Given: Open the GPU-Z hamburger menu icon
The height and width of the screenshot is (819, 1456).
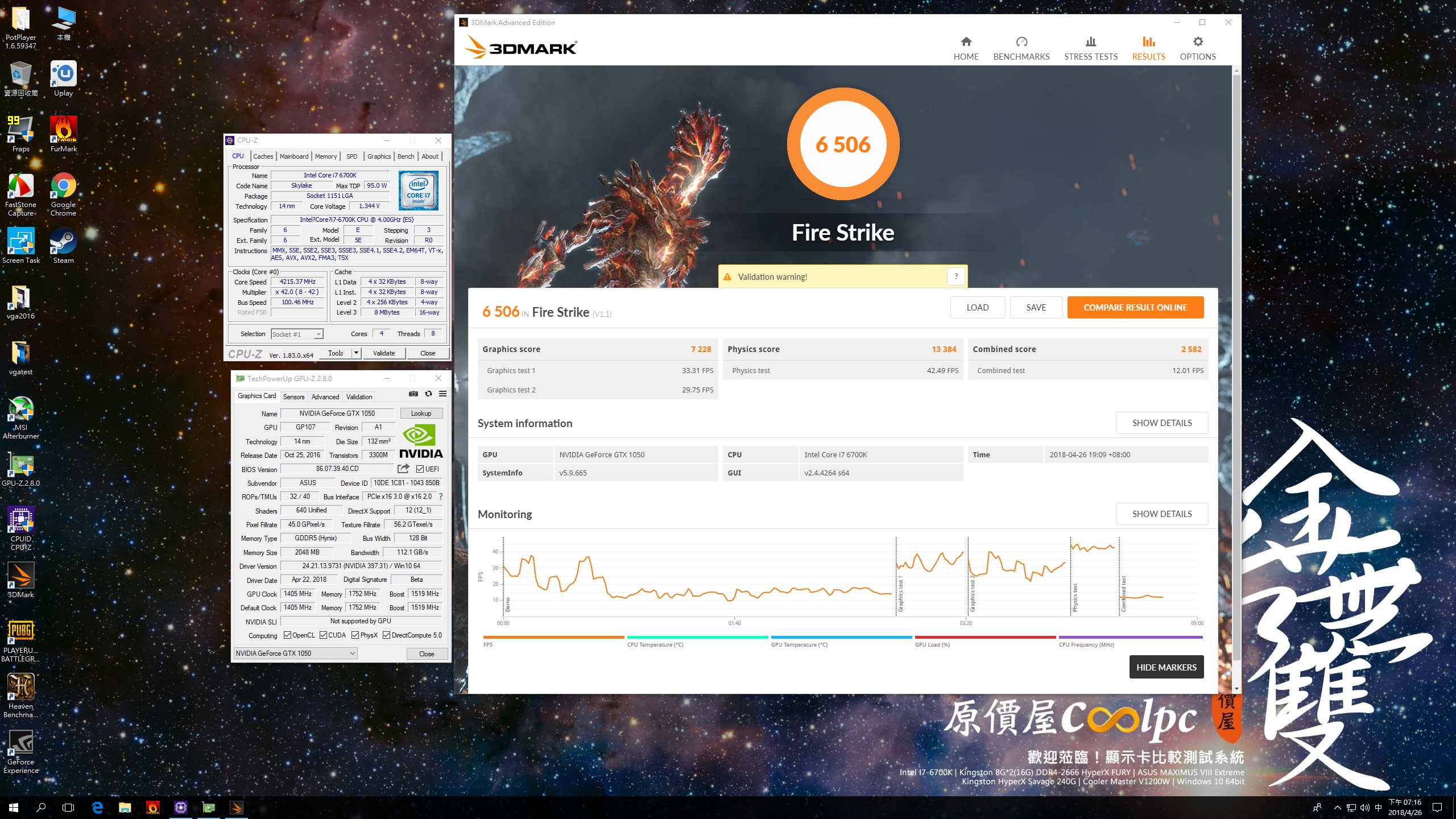Looking at the screenshot, I should 442,394.
